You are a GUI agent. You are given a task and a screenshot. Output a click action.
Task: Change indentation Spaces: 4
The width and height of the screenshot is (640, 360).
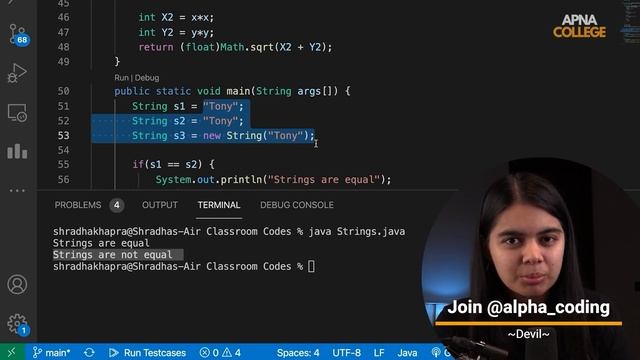point(298,352)
